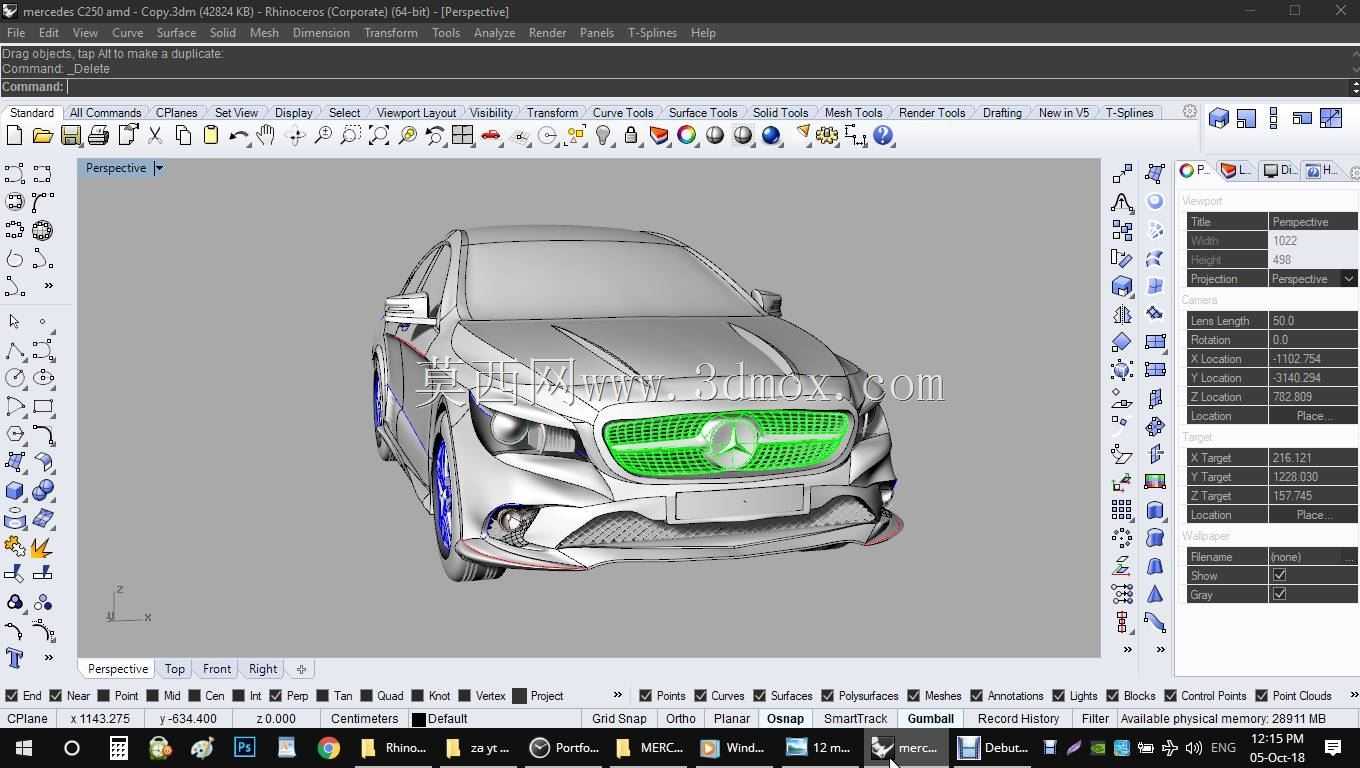Open the Projection dropdown in properties
The image size is (1360, 768).
(x=1349, y=279)
